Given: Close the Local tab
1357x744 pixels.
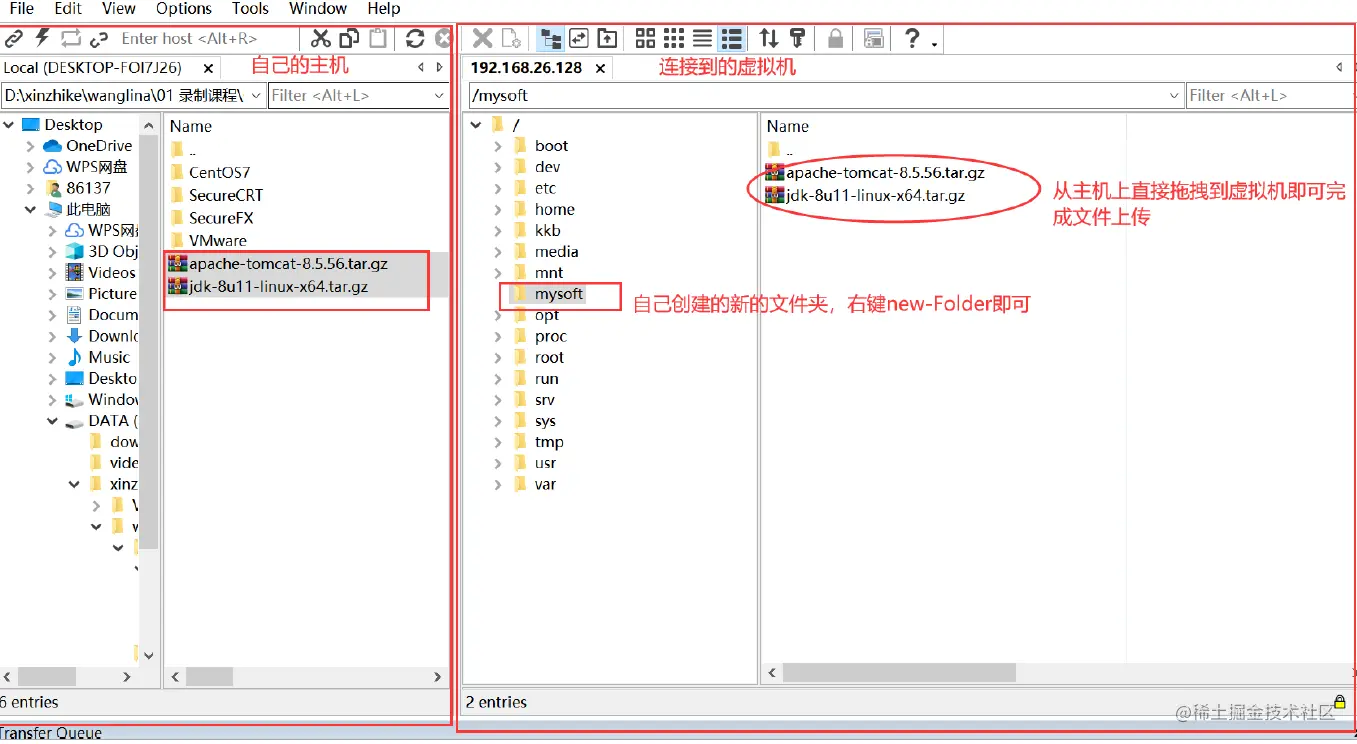Looking at the screenshot, I should (x=208, y=68).
